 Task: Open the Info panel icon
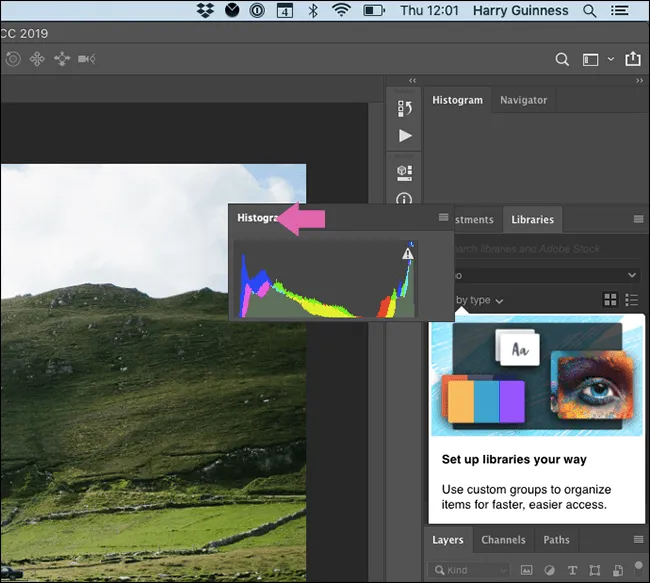click(x=405, y=200)
